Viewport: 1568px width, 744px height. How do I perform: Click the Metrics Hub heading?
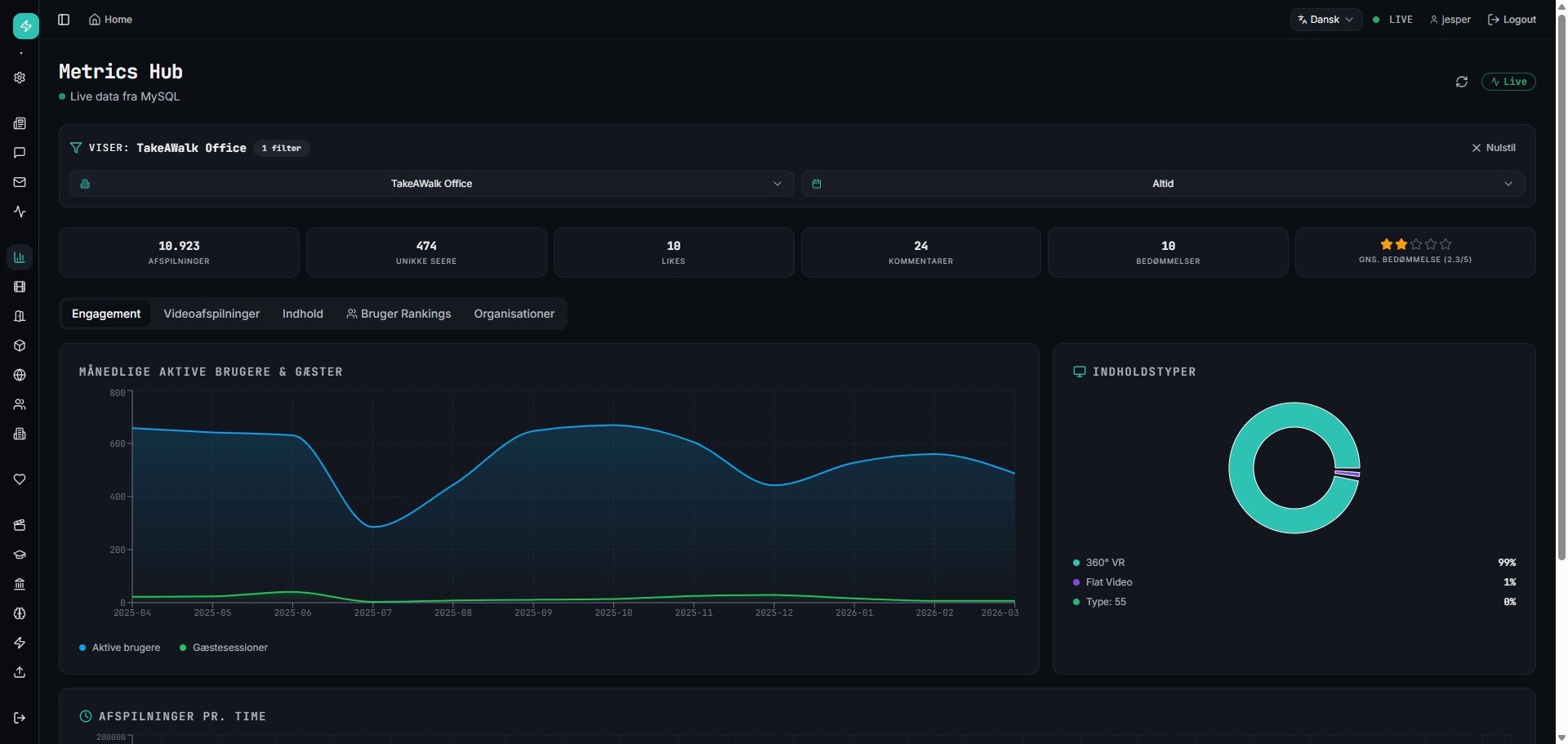pyautogui.click(x=121, y=72)
